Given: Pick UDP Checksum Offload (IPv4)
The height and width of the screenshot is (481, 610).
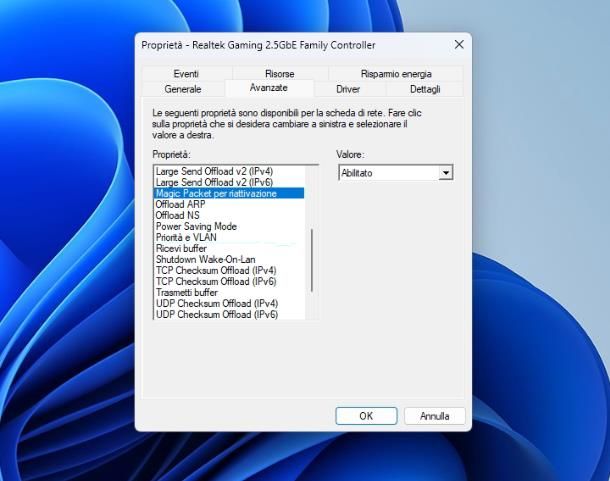Looking at the screenshot, I should [229, 304].
